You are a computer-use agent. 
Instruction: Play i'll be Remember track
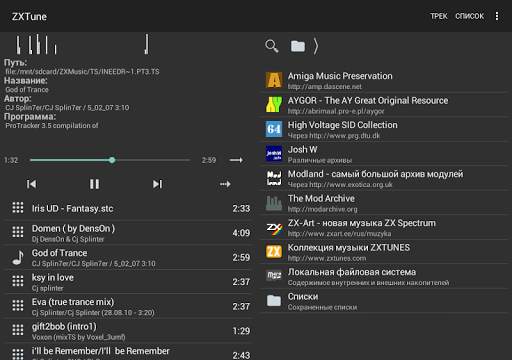click(128, 353)
